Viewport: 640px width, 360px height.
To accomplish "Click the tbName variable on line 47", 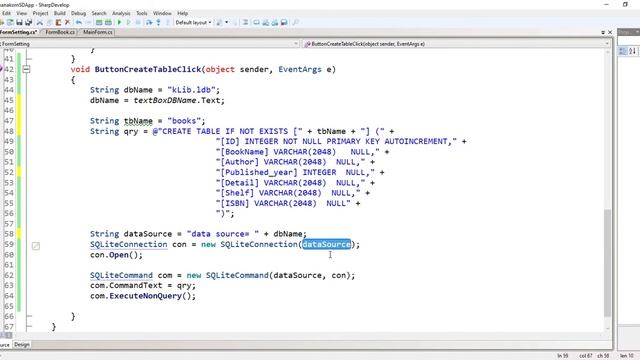I will point(138,121).
